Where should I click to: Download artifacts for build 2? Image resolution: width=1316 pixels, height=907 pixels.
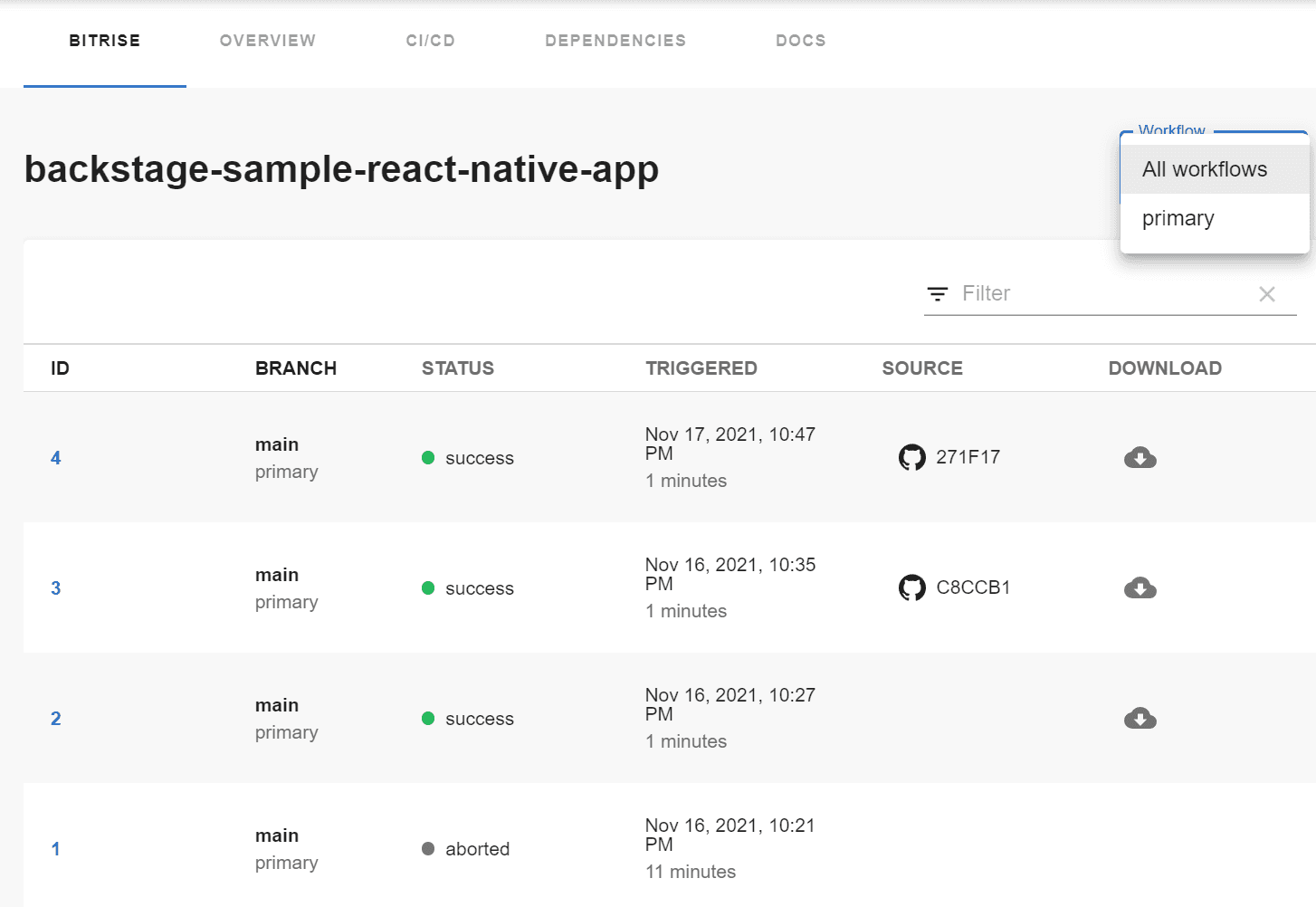click(1140, 719)
